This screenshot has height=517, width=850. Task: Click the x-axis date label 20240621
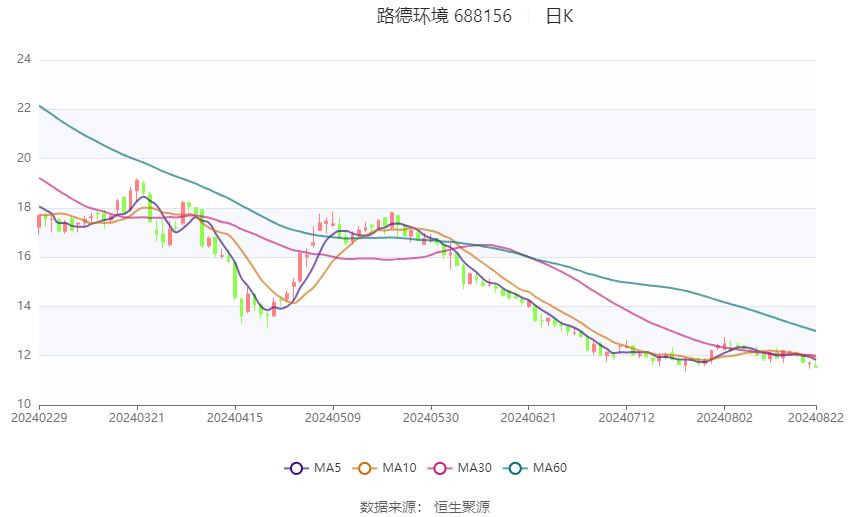[x=529, y=418]
